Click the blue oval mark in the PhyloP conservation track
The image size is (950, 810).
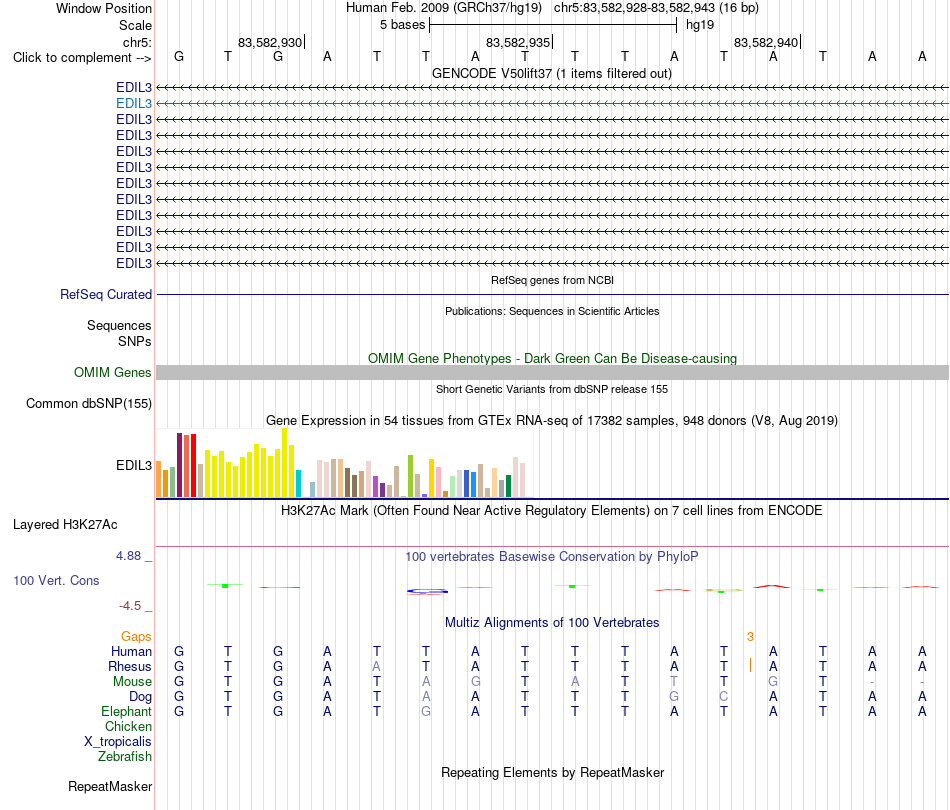coord(427,591)
